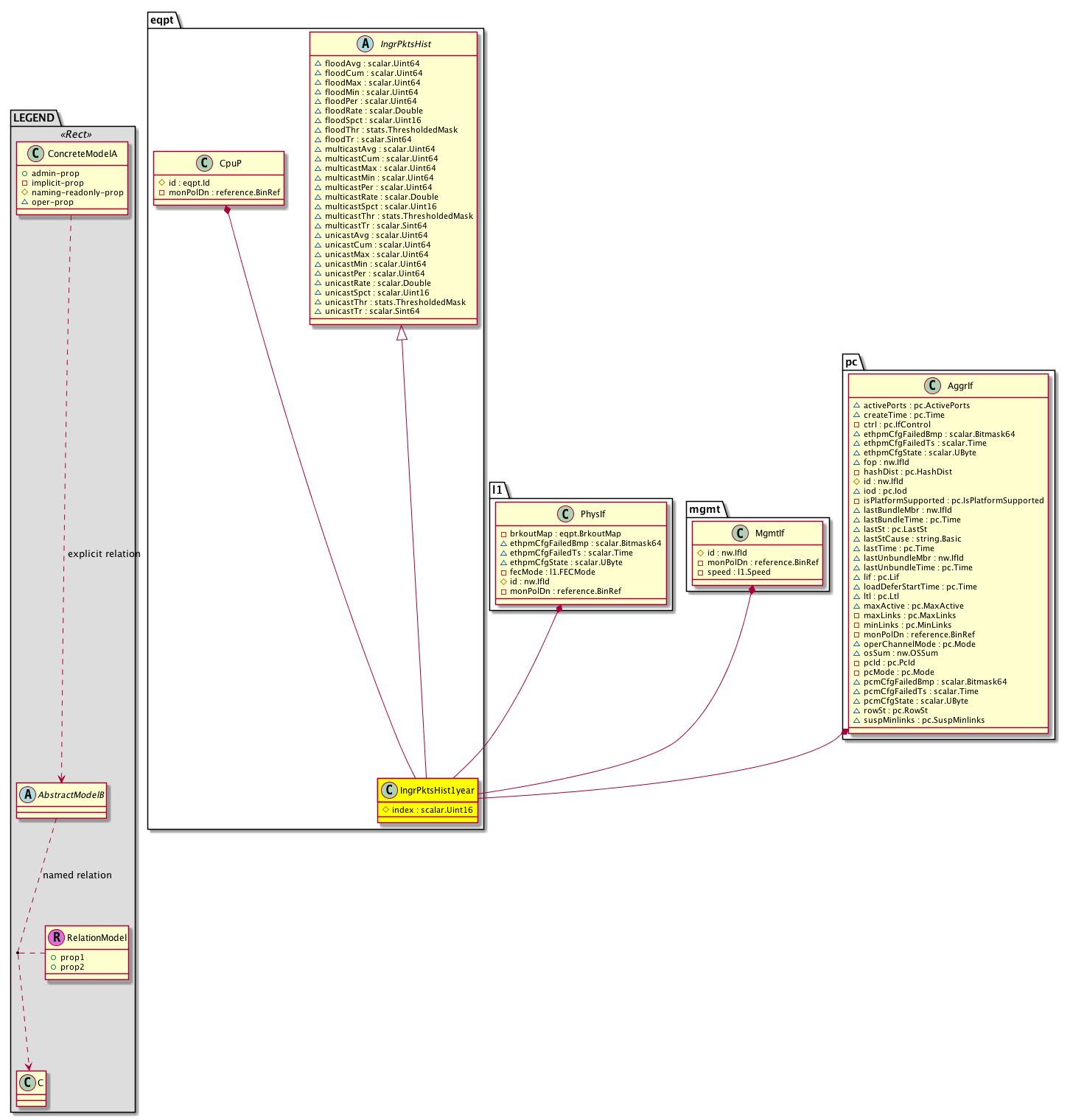Click the 'explicit relation' label
Screen dimensions: 1070x1120
103,554
